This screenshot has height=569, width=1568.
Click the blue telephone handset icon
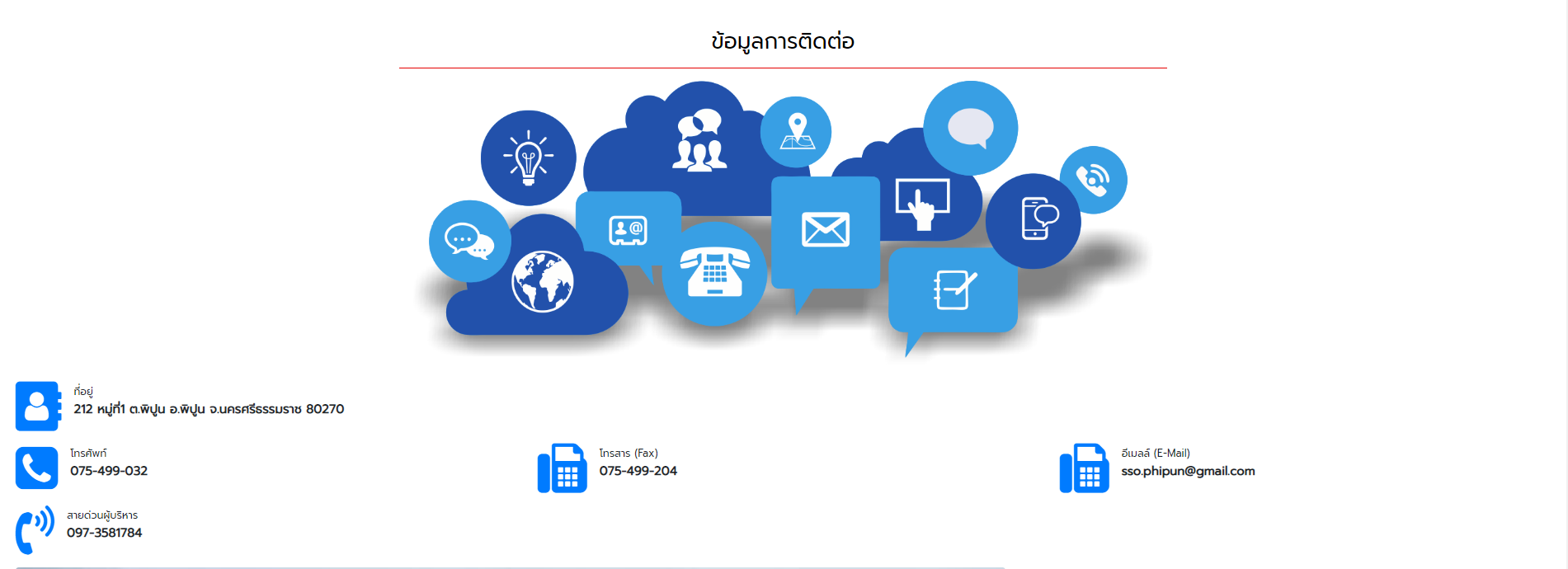click(36, 468)
